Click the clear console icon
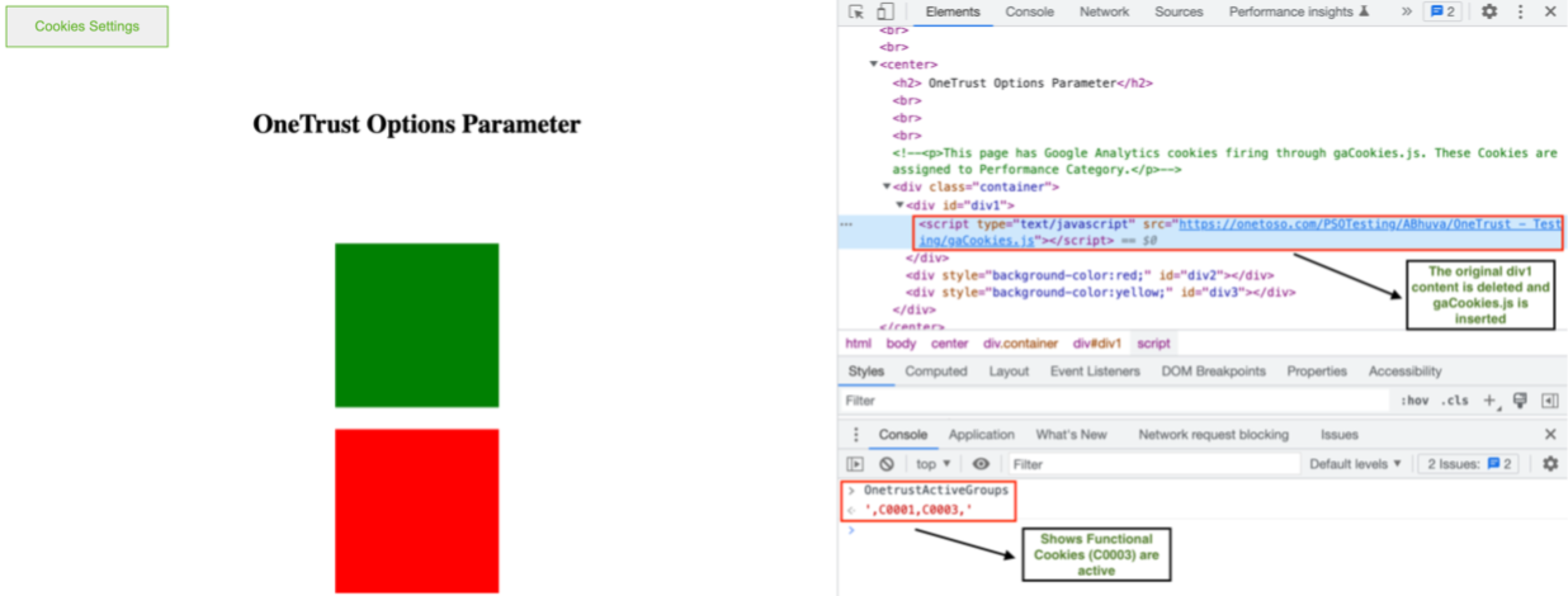The width and height of the screenshot is (1568, 596). (x=887, y=464)
